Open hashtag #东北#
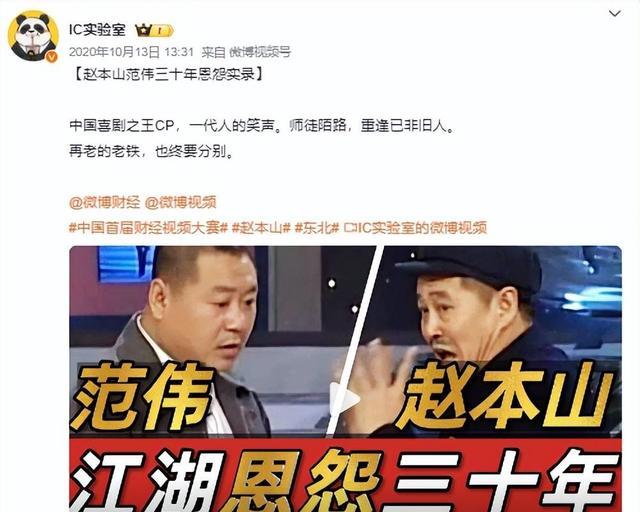 coord(317,227)
